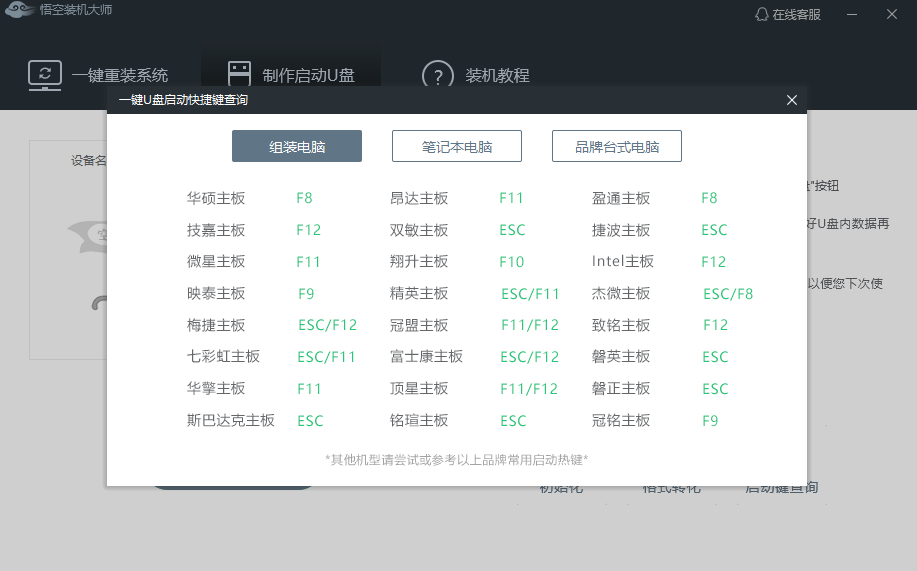
Task: Click the ESC/F11 hotkey for 七彩虹主板
Action: coord(326,357)
